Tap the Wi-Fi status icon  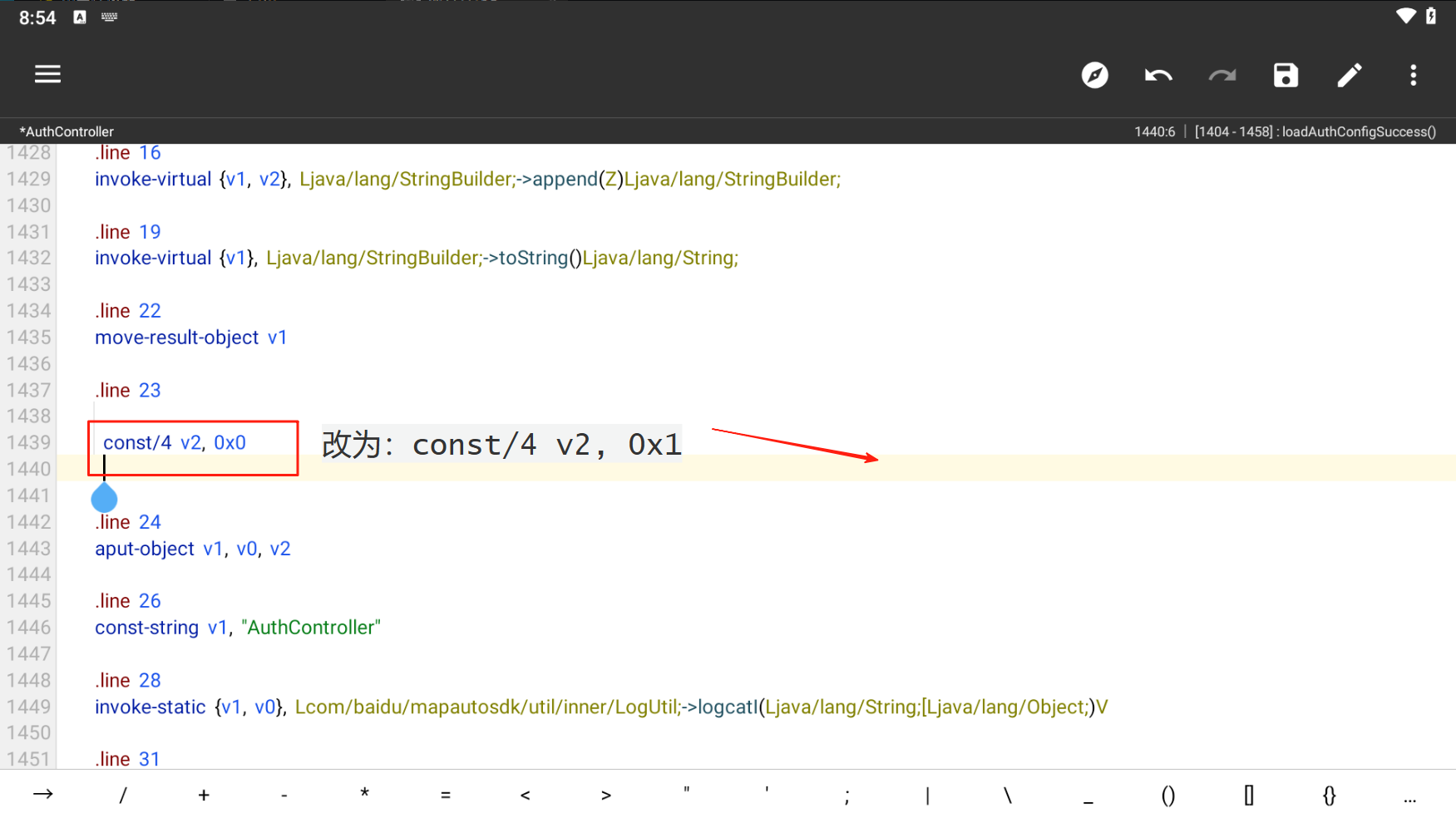click(x=1405, y=17)
